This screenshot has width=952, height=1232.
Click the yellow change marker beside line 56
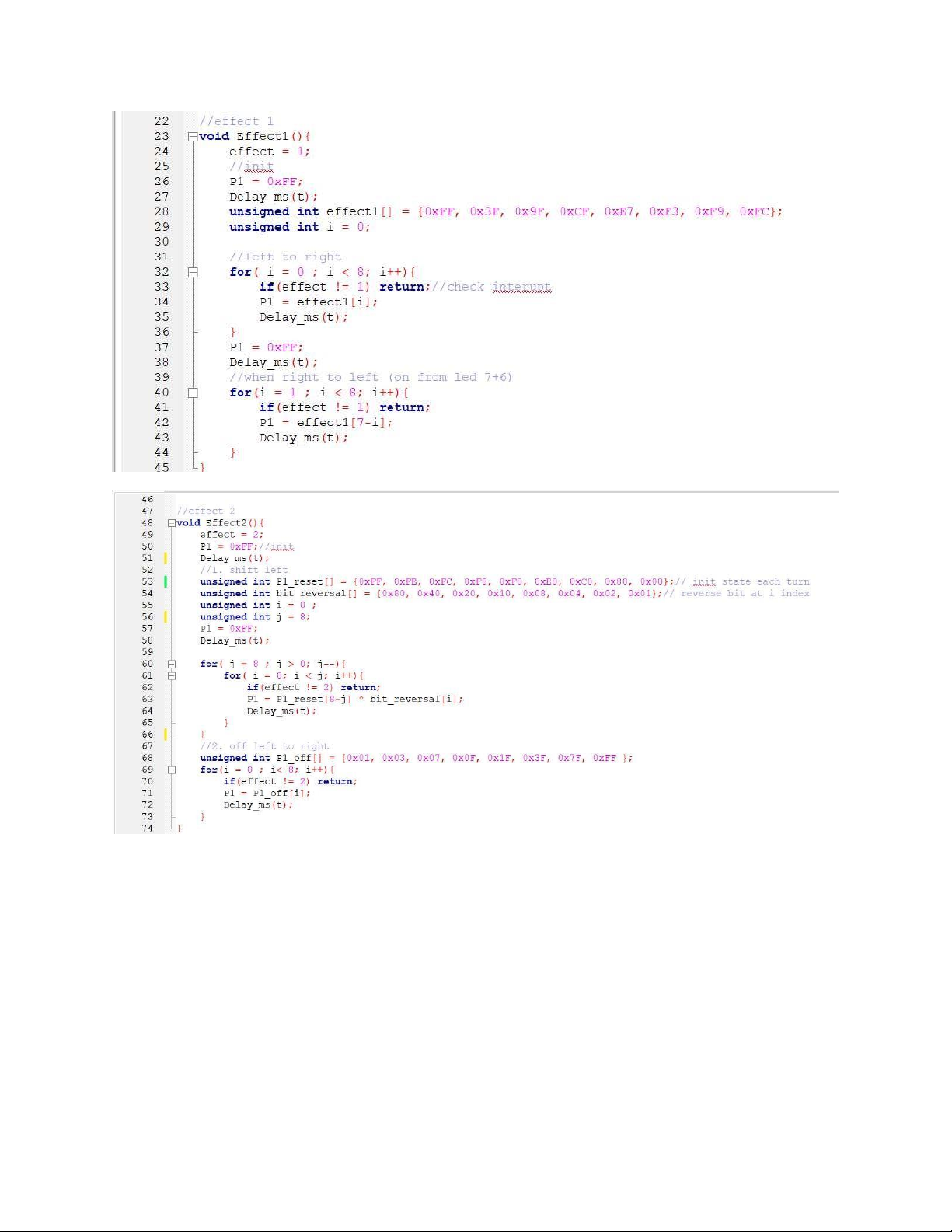[166, 616]
